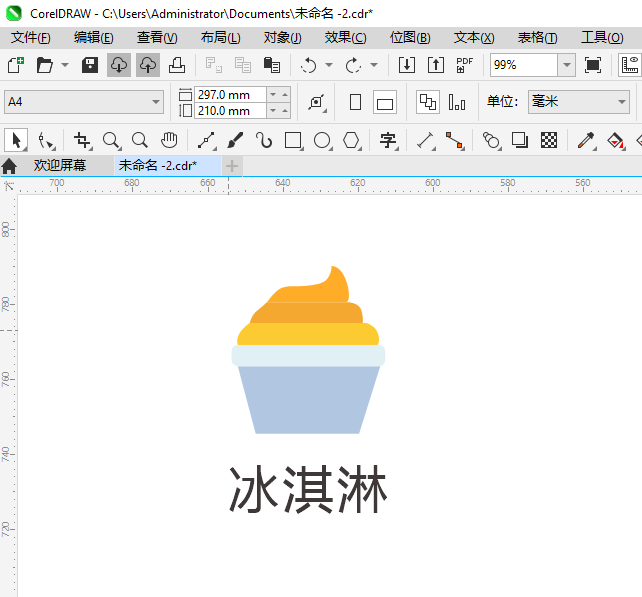Screen dimensions: 642x597
Task: Select the Transparency checkerboard tool
Action: (x=549, y=140)
